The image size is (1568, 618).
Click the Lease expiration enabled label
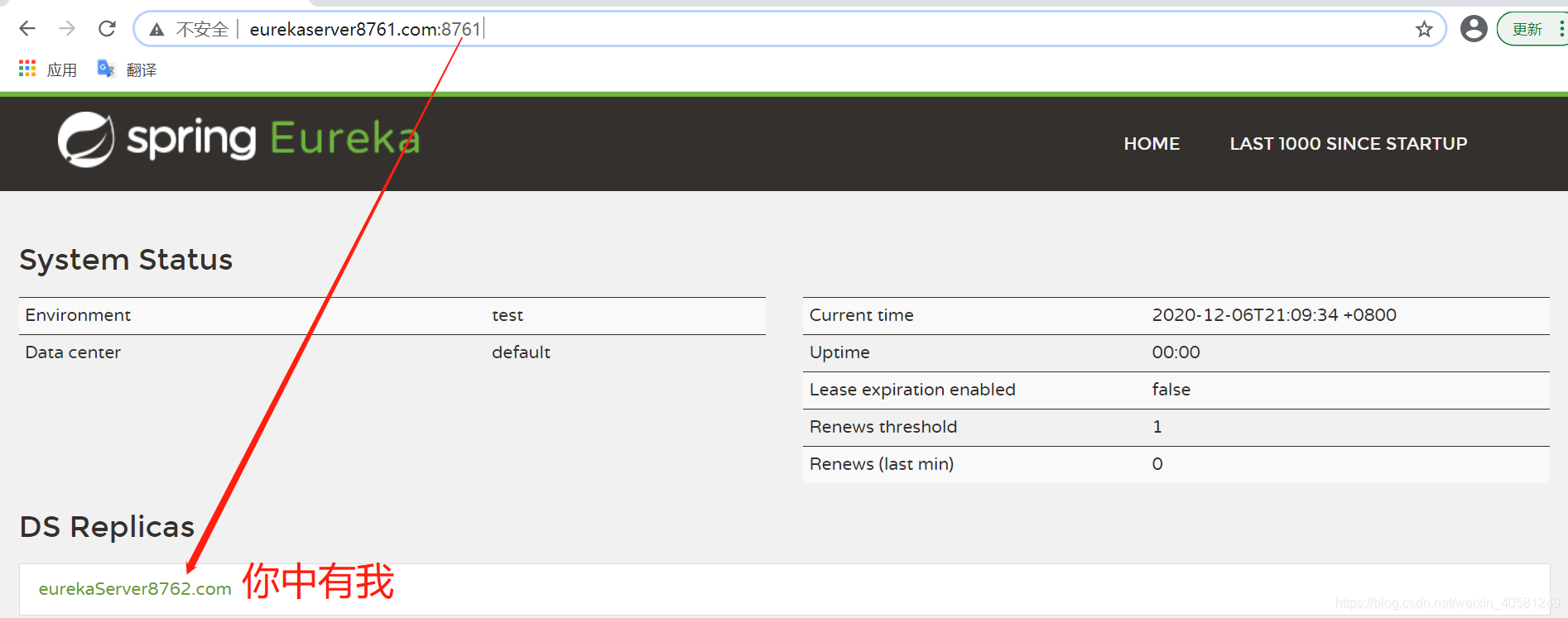coord(912,390)
